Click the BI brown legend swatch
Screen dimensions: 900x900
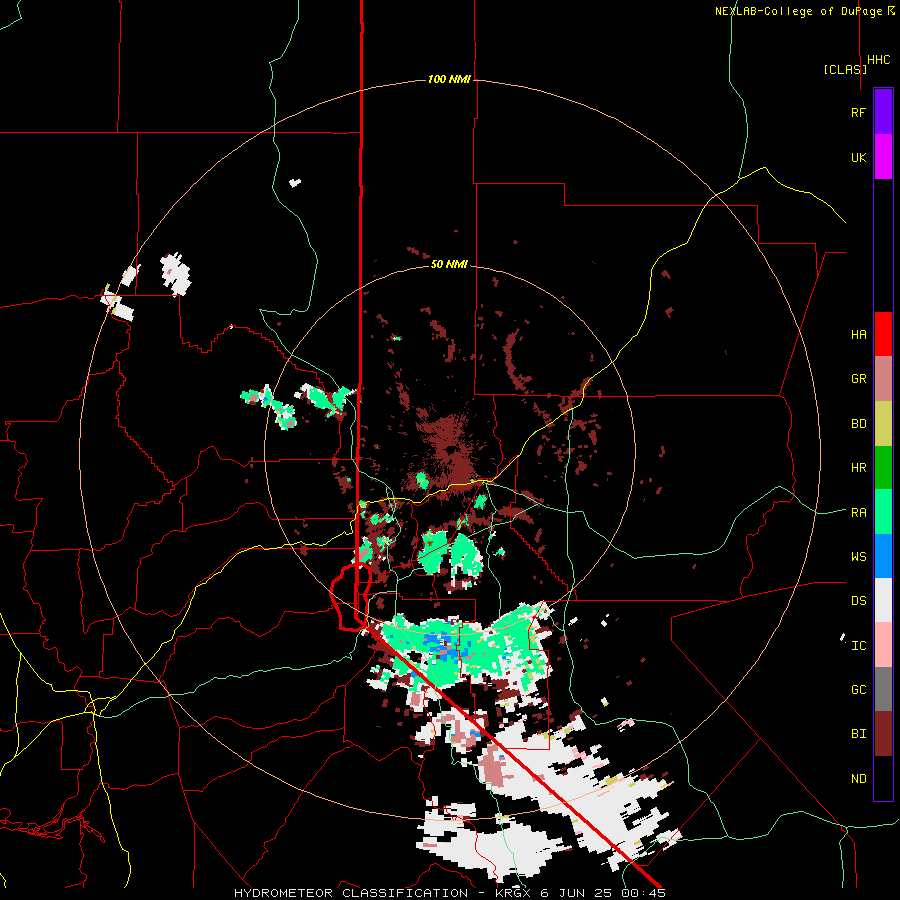[x=883, y=734]
